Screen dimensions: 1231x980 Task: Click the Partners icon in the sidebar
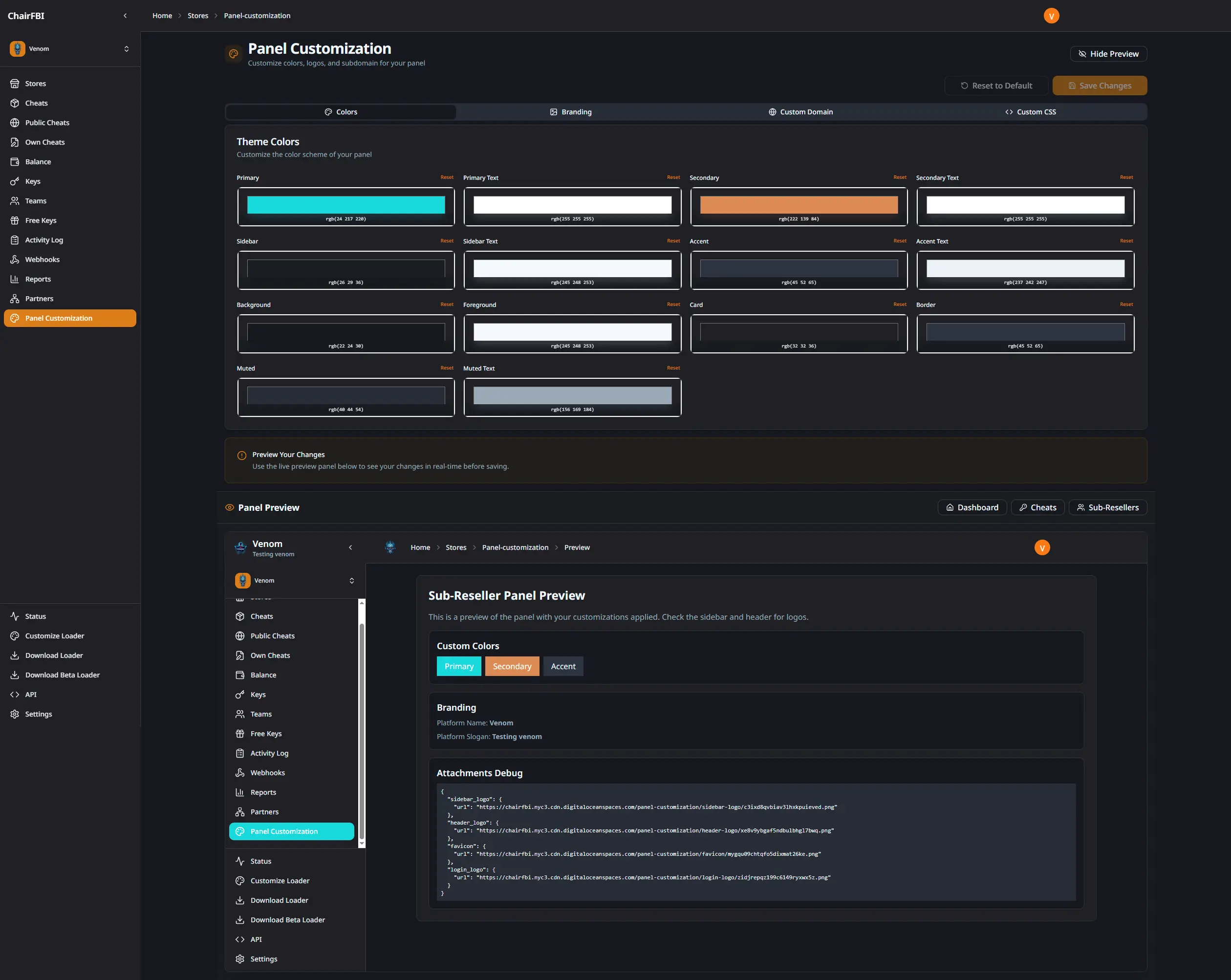[15, 298]
